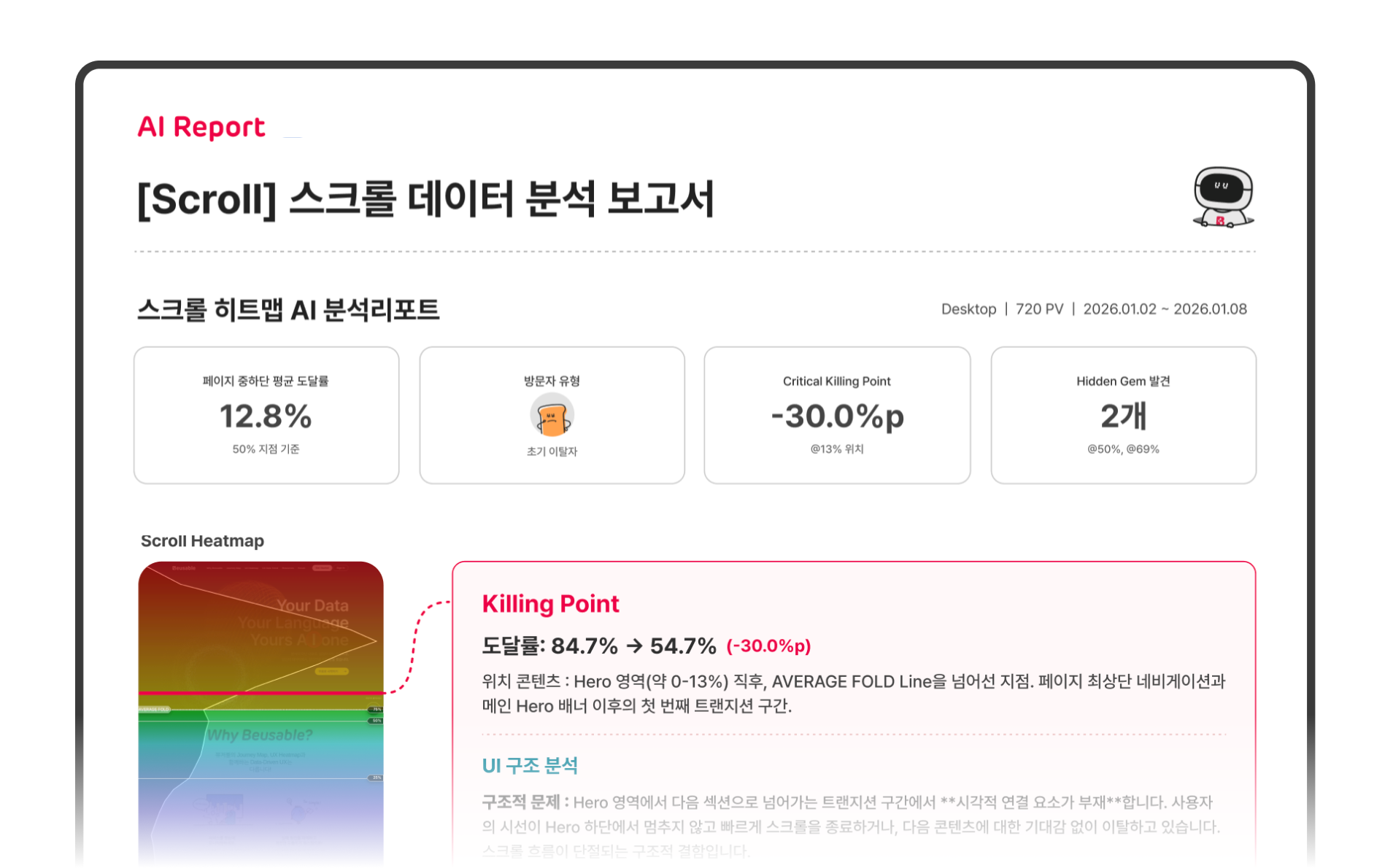Image resolution: width=1385 pixels, height=868 pixels.
Task: Click the Why Beusable? section in heatmap
Action: click(260, 735)
